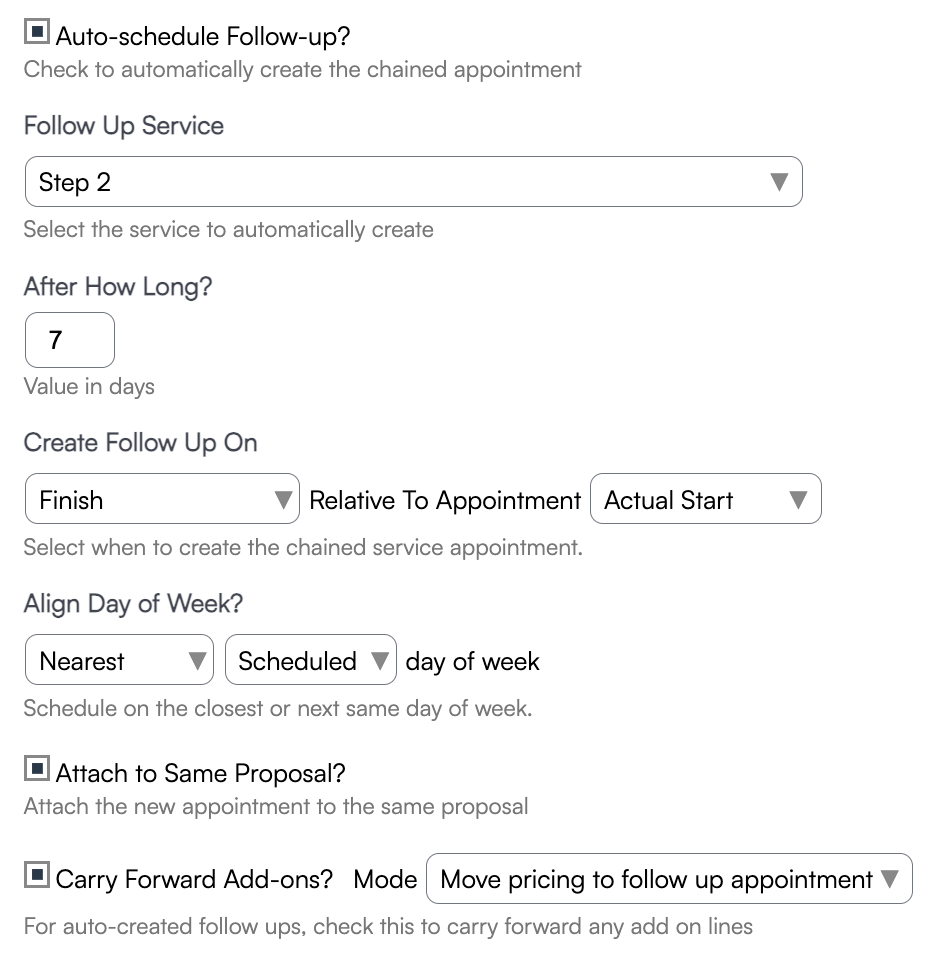This screenshot has width=936, height=962.
Task: Click the After How Long days field
Action: (69, 340)
